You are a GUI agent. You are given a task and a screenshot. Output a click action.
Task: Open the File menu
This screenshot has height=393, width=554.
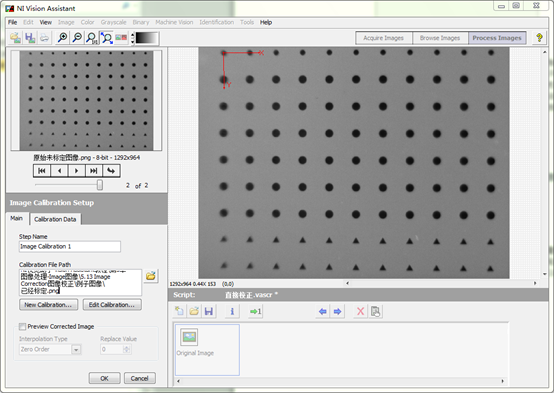point(12,22)
